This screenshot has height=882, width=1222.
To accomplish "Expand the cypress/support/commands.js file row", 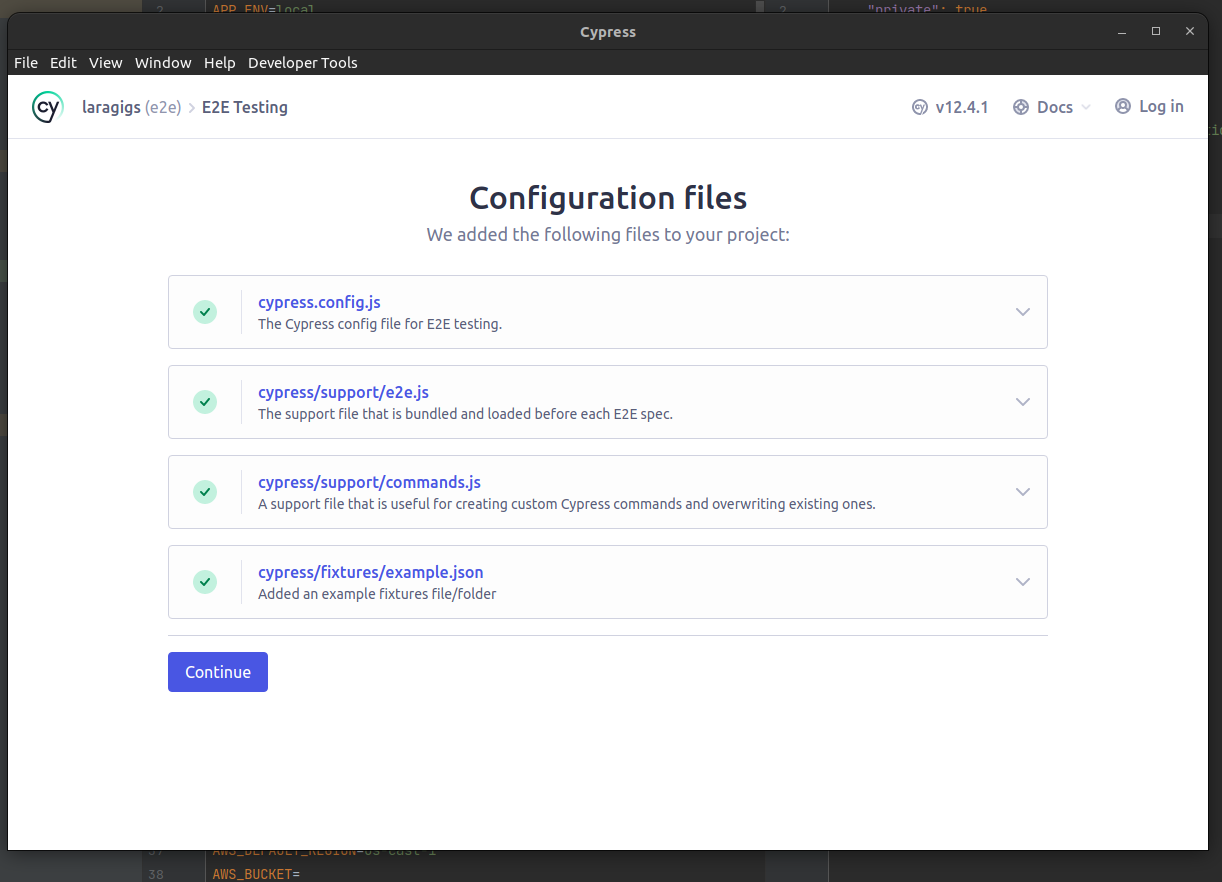I will [x=1022, y=492].
